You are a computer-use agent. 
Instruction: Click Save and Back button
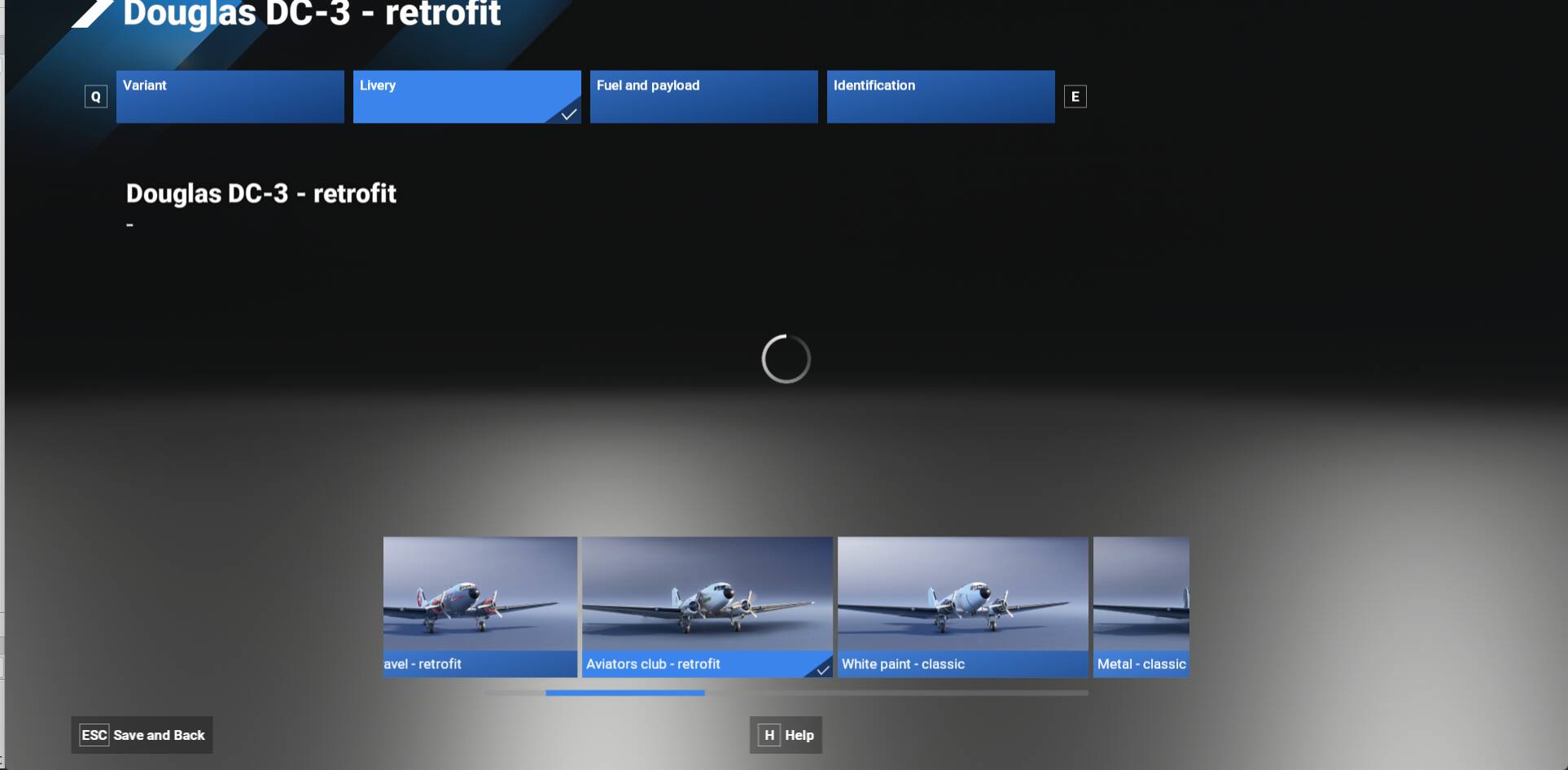pos(142,735)
